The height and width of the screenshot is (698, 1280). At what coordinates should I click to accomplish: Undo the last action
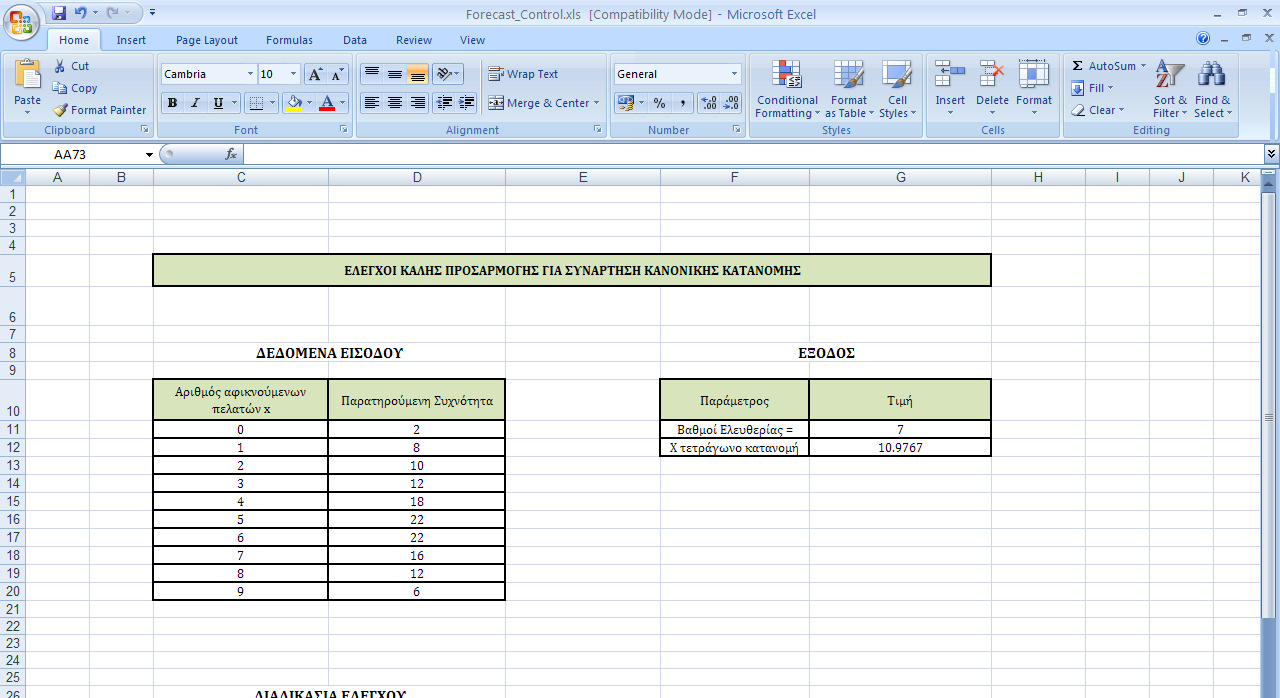point(81,13)
